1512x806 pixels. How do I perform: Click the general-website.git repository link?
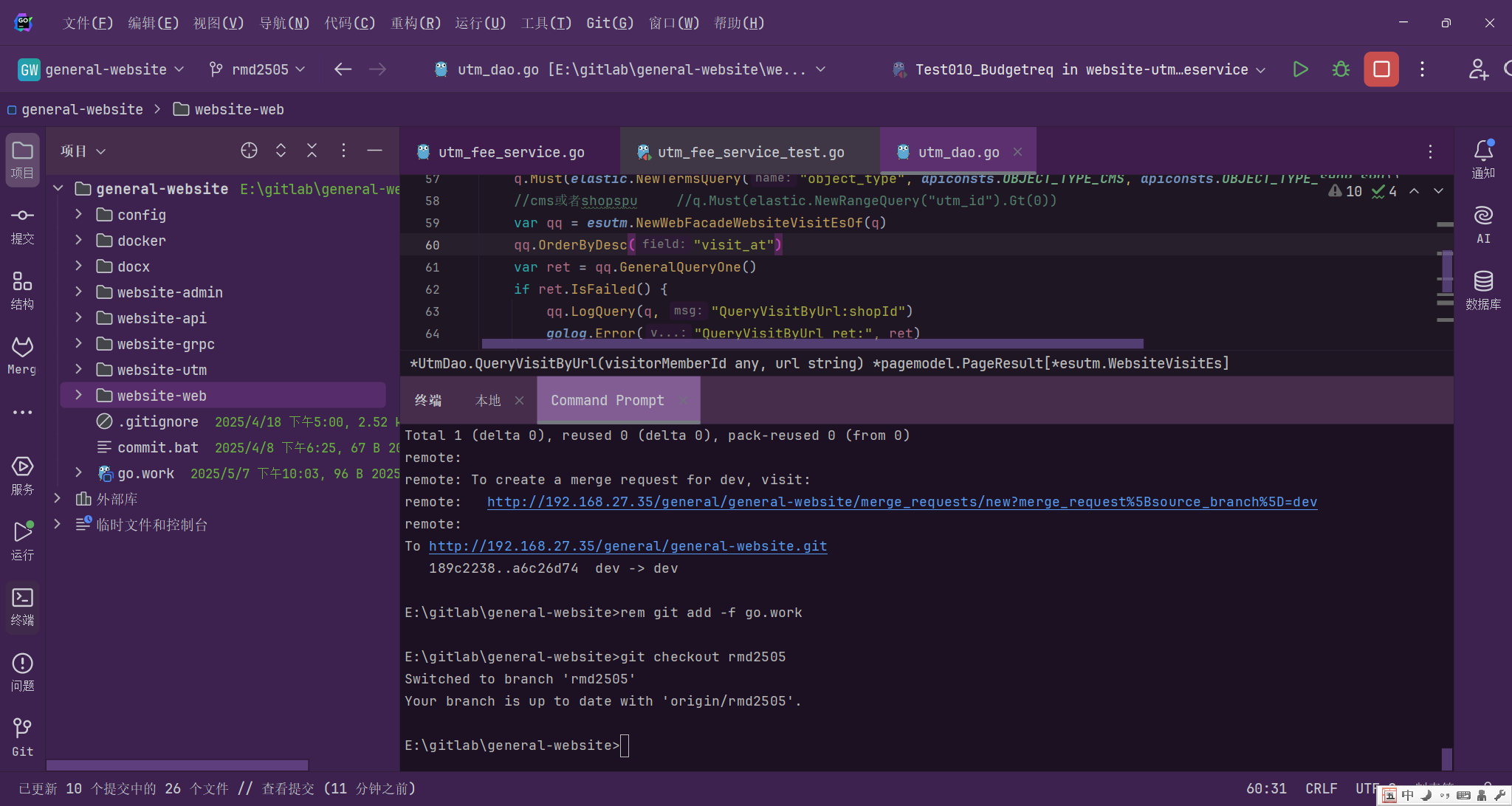pyautogui.click(x=628, y=546)
